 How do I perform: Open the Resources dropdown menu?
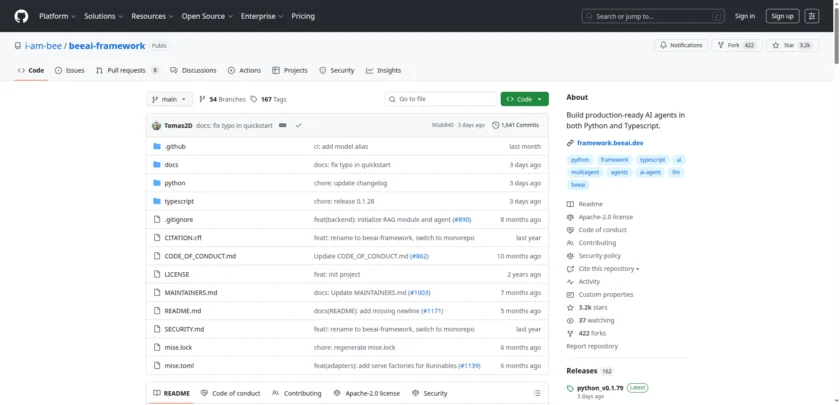click(152, 16)
